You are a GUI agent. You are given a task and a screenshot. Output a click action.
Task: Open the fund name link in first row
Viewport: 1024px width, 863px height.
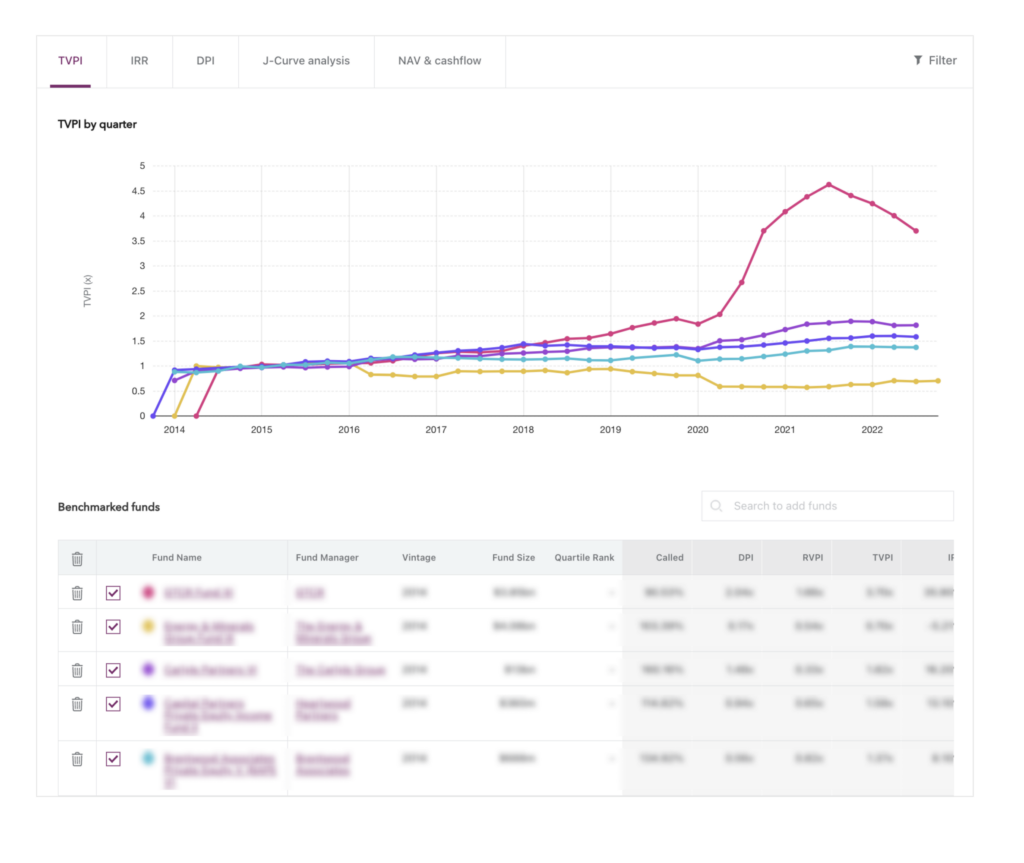[198, 593]
